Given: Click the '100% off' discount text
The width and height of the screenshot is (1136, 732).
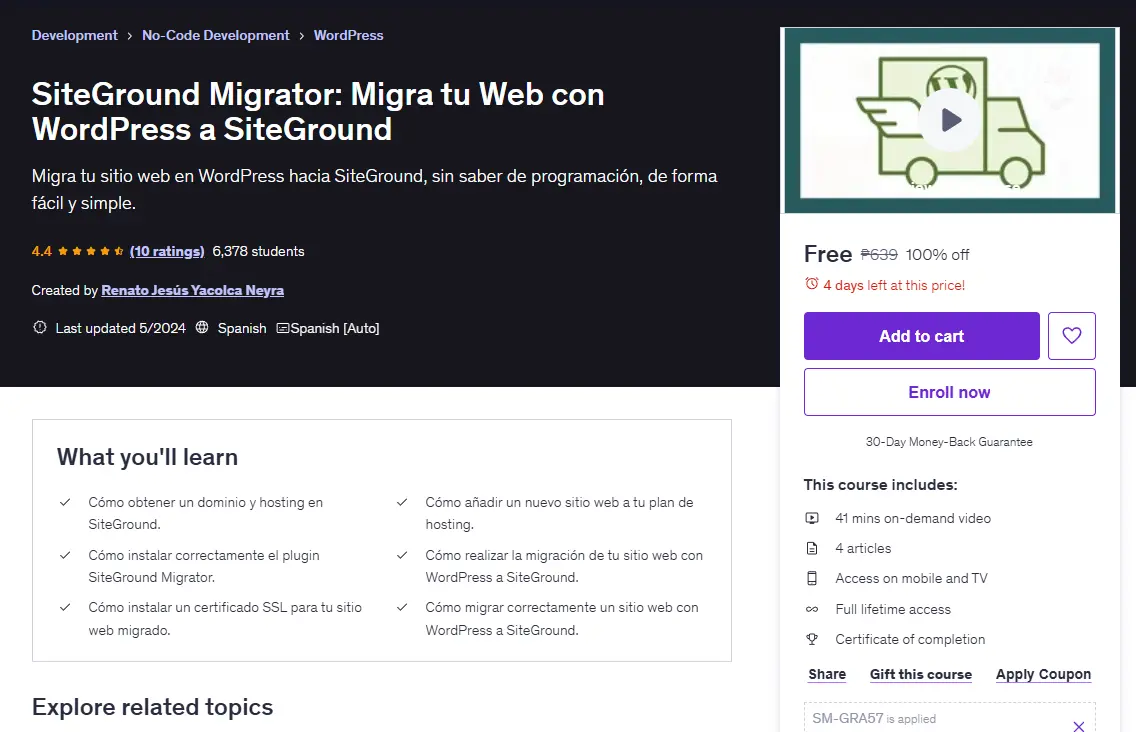Looking at the screenshot, I should coord(937,254).
